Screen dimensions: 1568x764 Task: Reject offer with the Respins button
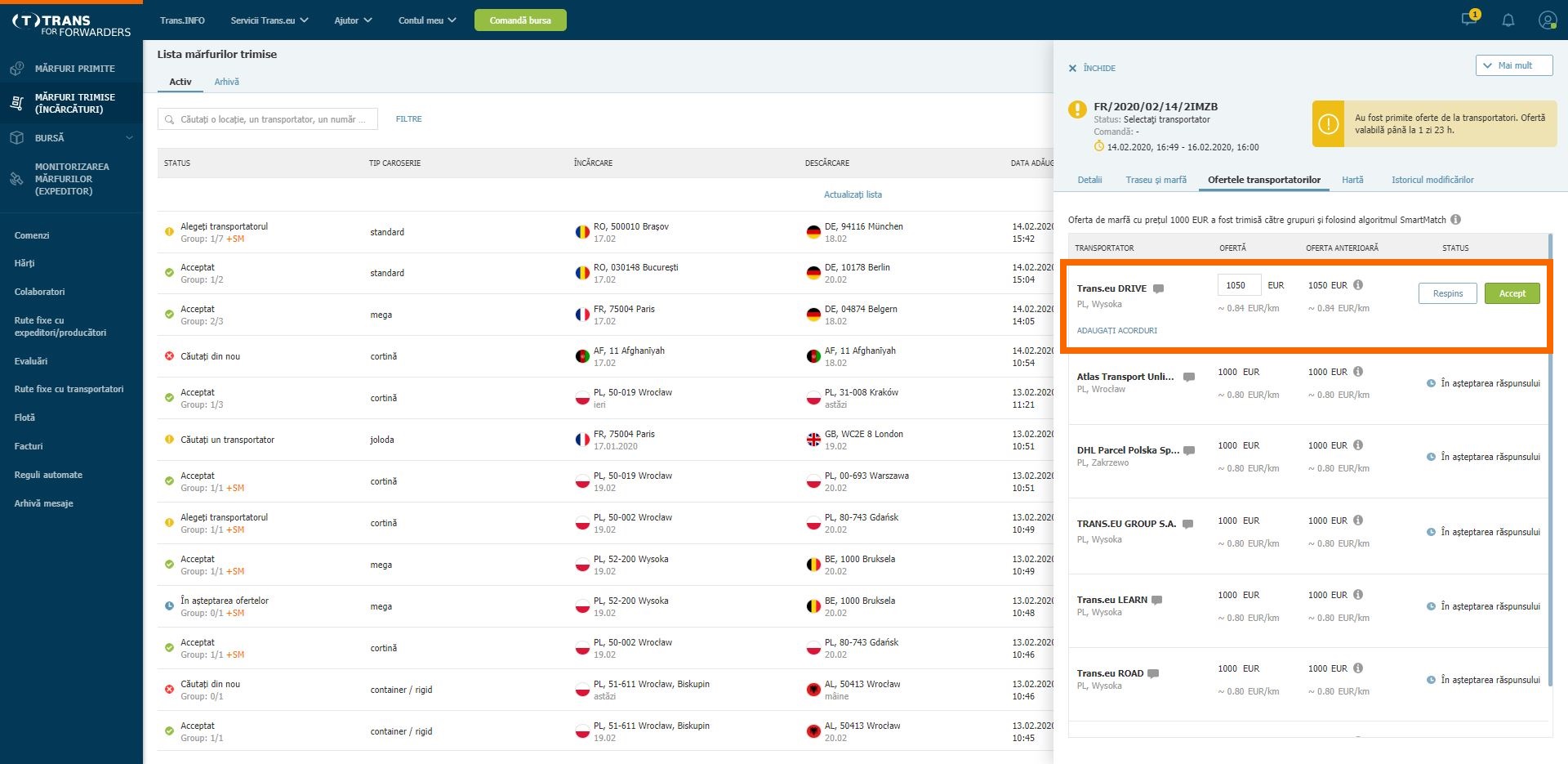(1447, 293)
